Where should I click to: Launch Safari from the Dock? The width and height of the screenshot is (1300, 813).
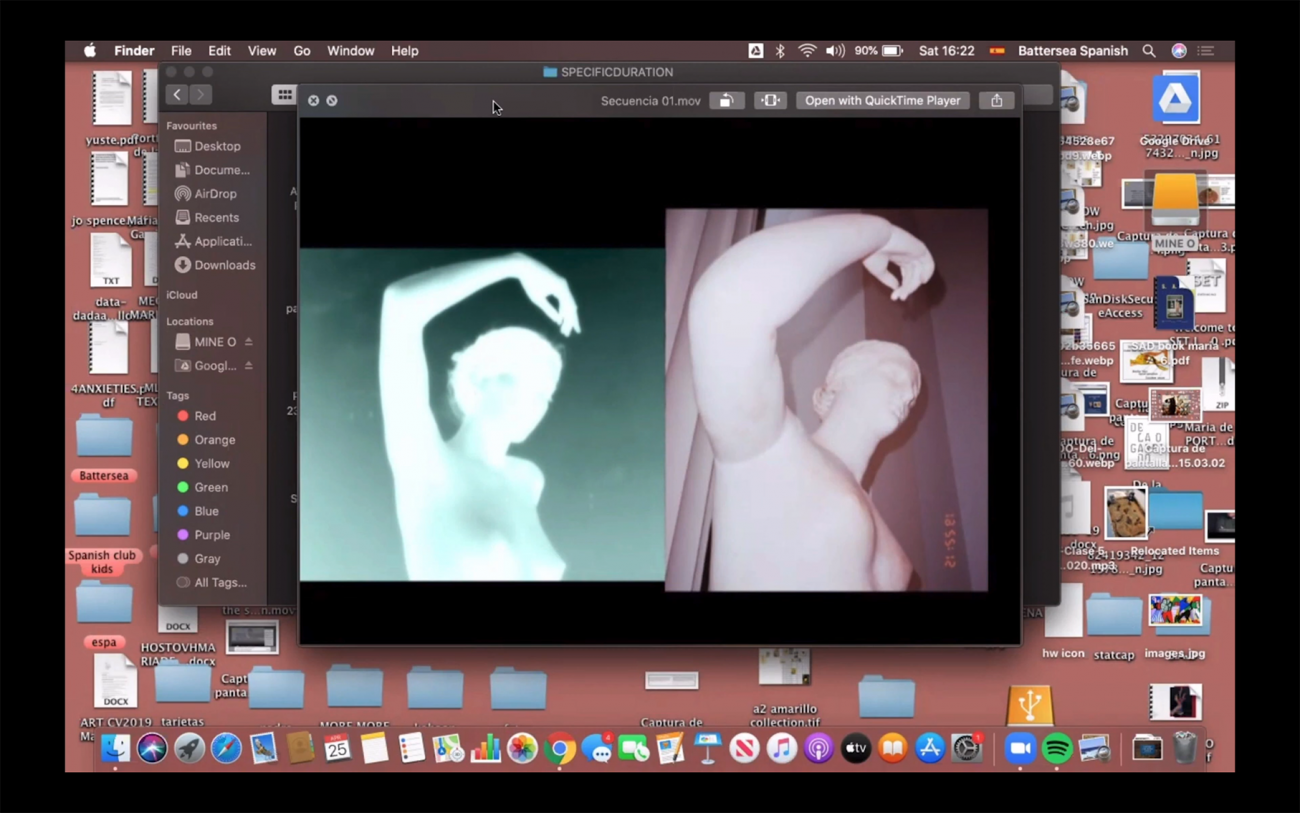pos(226,748)
